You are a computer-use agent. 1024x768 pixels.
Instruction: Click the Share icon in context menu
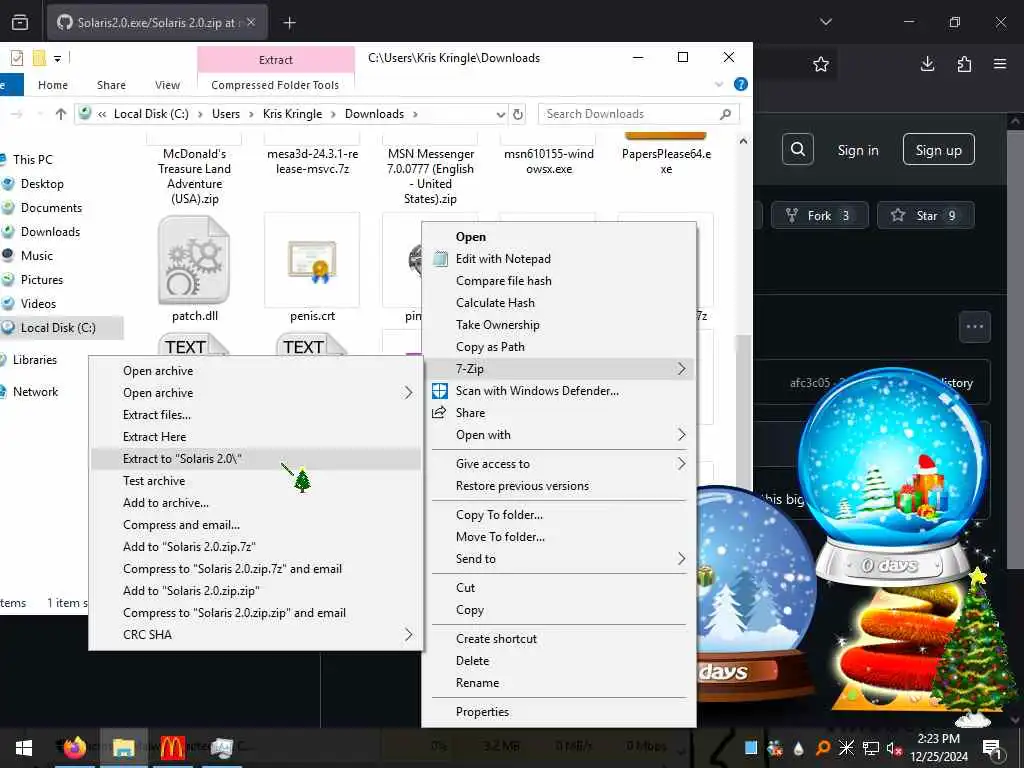440,412
